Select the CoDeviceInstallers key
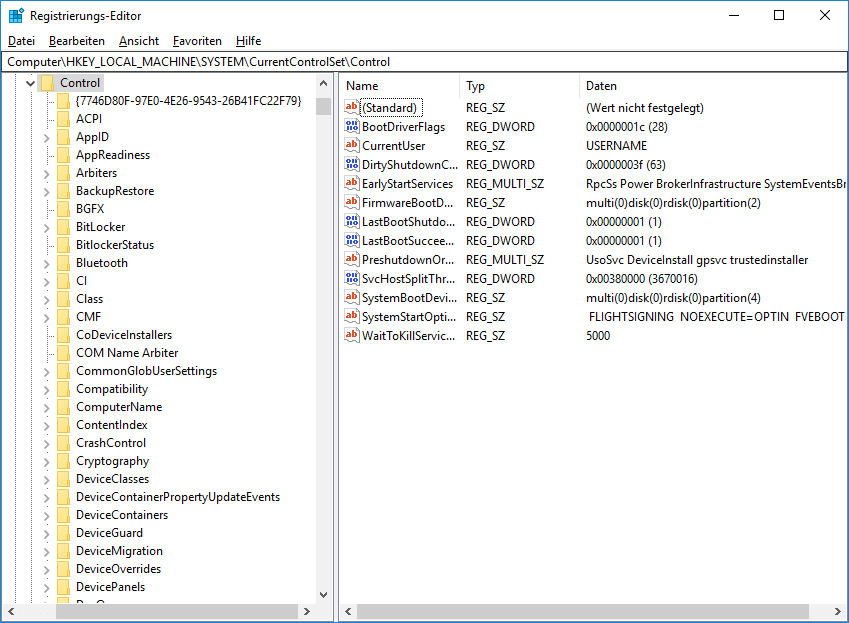 pyautogui.click(x=124, y=335)
